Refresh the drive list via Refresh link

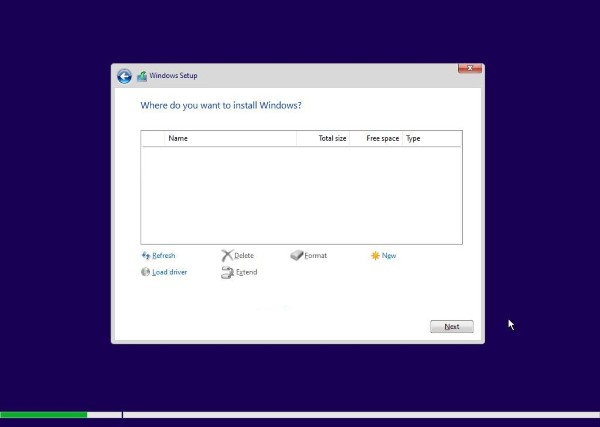click(164, 255)
